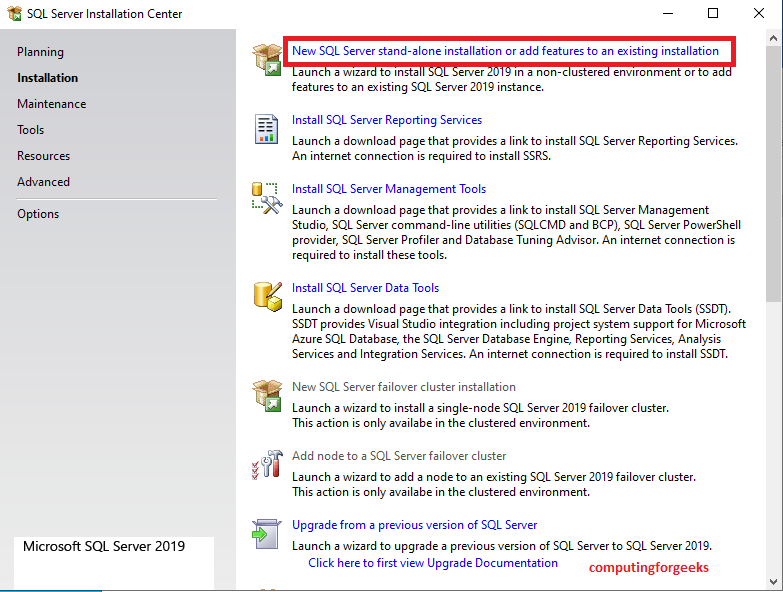This screenshot has width=783, height=592.
Task: Go to the Maintenance section
Action: [51, 104]
